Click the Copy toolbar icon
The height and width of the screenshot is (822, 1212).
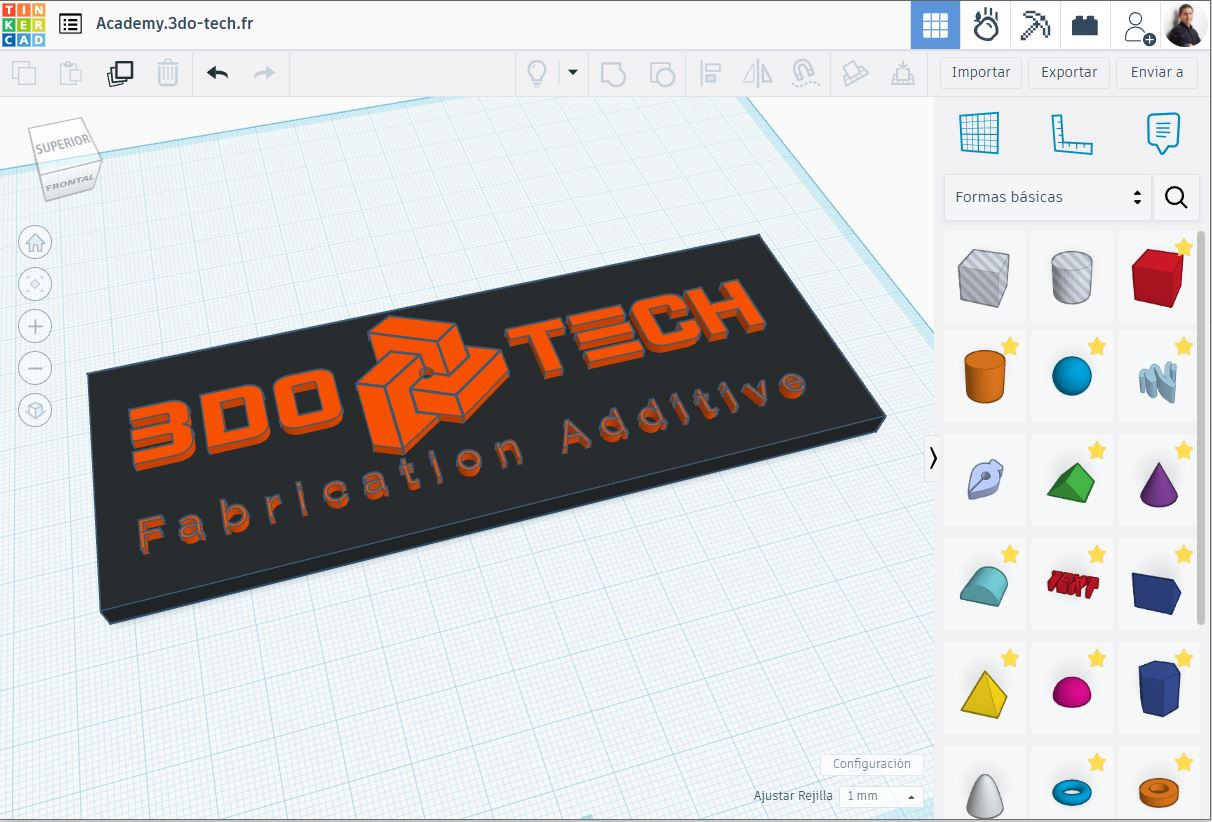pyautogui.click(x=24, y=73)
